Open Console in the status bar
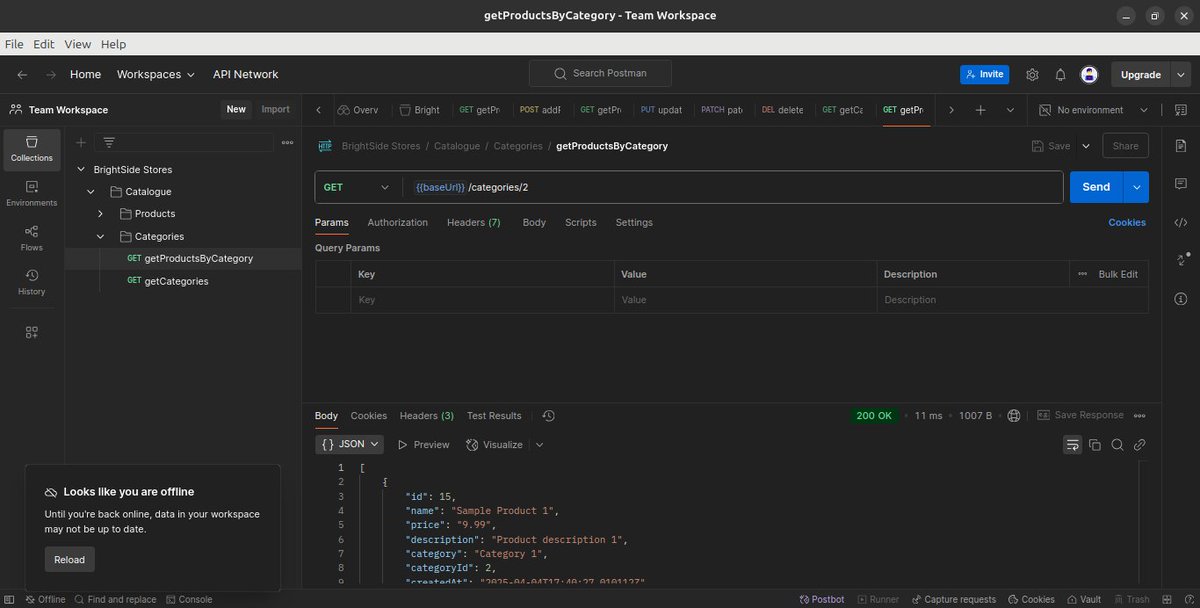1200x608 pixels. [x=188, y=600]
